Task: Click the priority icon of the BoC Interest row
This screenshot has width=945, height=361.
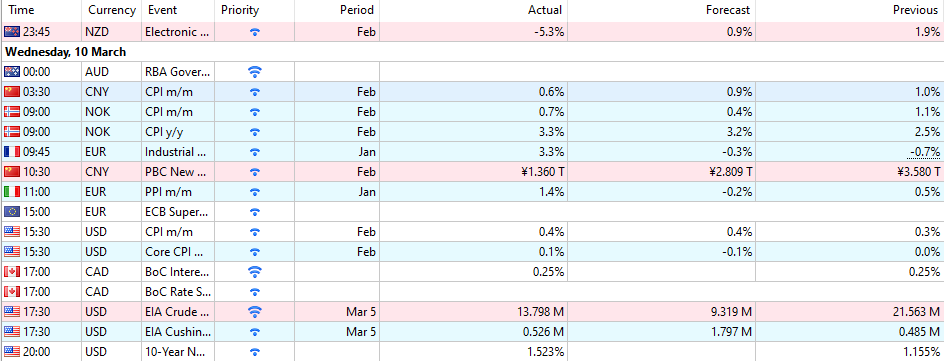Action: point(255,272)
